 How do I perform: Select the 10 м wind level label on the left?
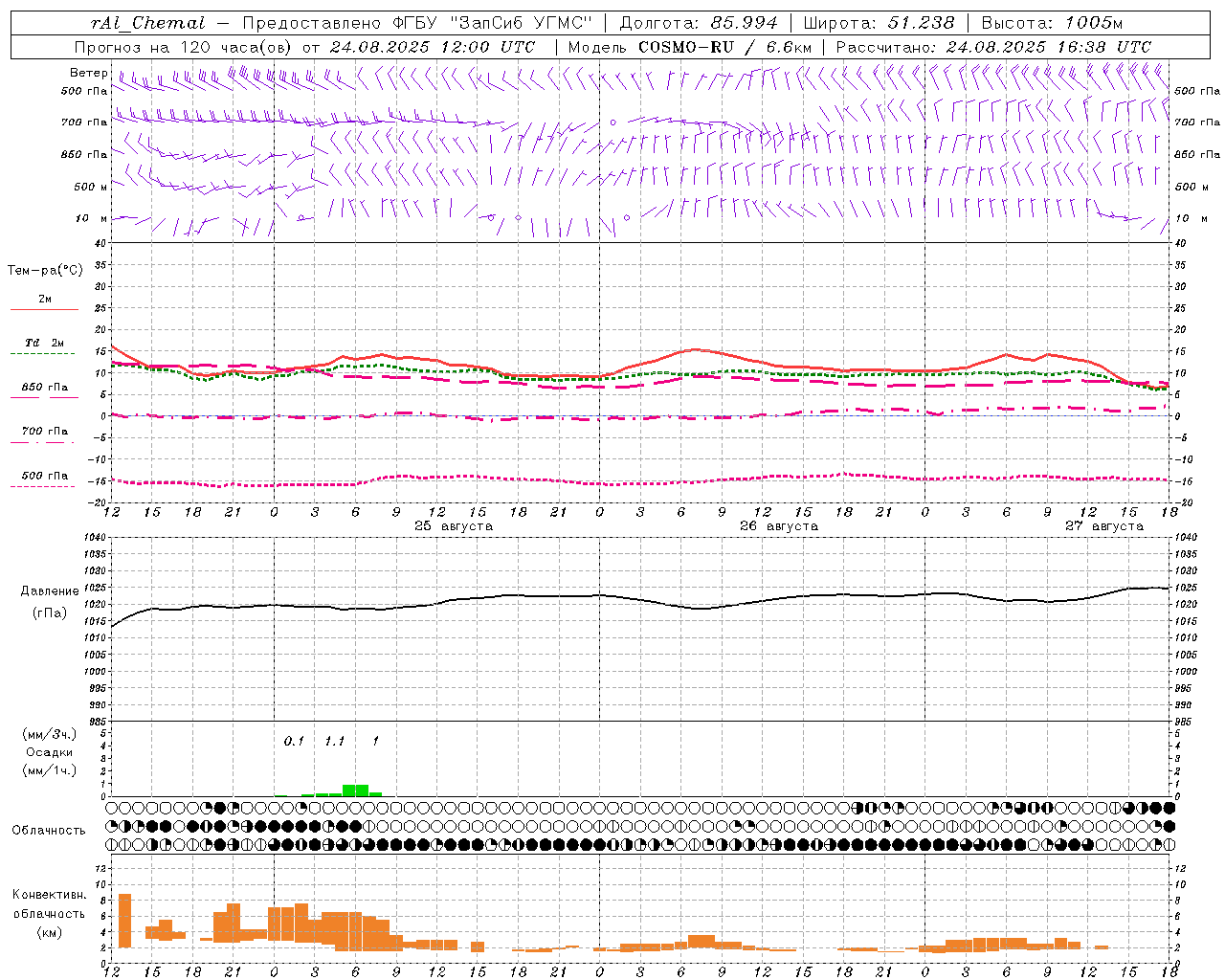91,218
